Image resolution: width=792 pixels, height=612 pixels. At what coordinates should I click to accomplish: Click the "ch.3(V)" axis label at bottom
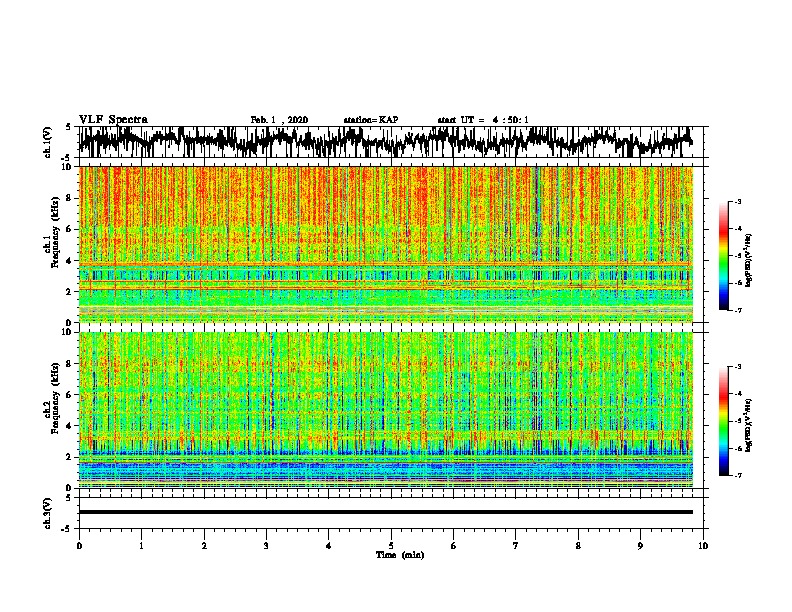tap(48, 513)
